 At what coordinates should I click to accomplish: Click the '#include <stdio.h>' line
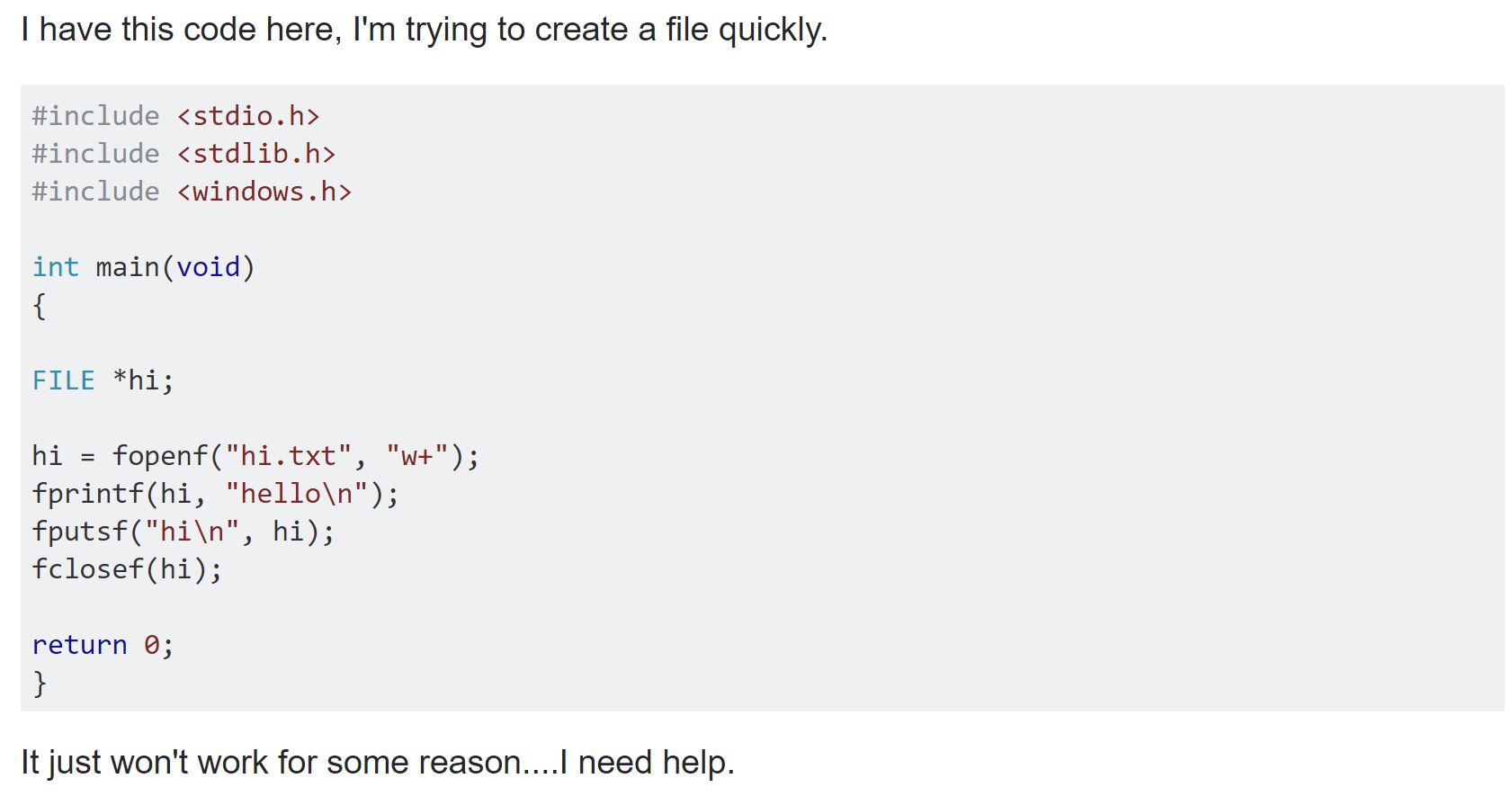click(175, 116)
